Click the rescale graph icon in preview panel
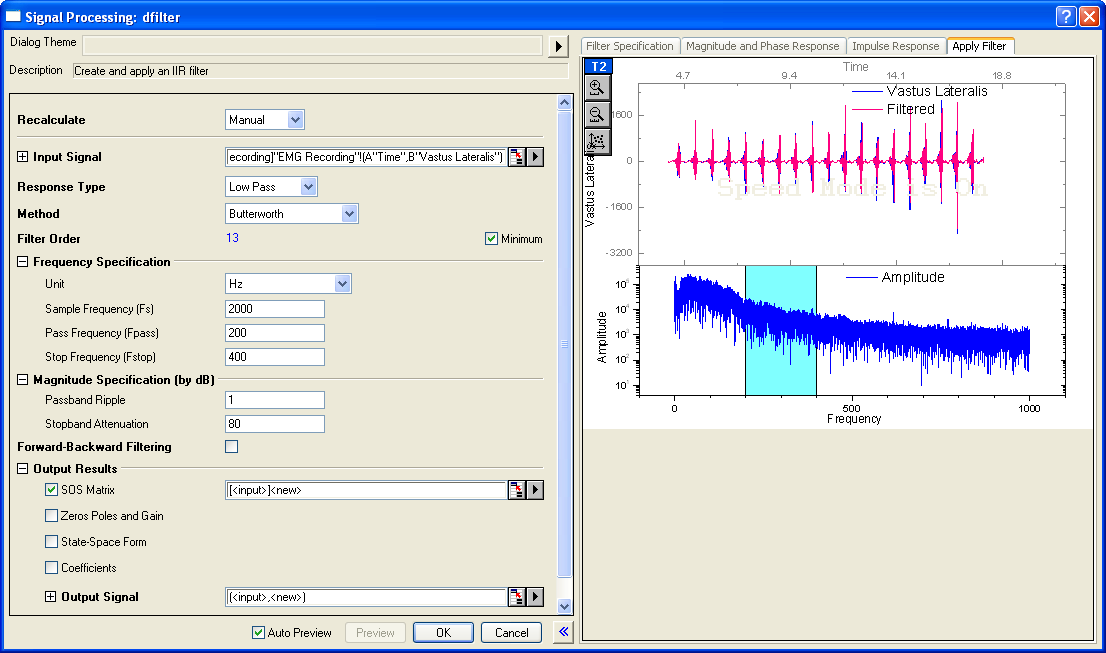Viewport: 1106px width, 653px height. tap(597, 141)
